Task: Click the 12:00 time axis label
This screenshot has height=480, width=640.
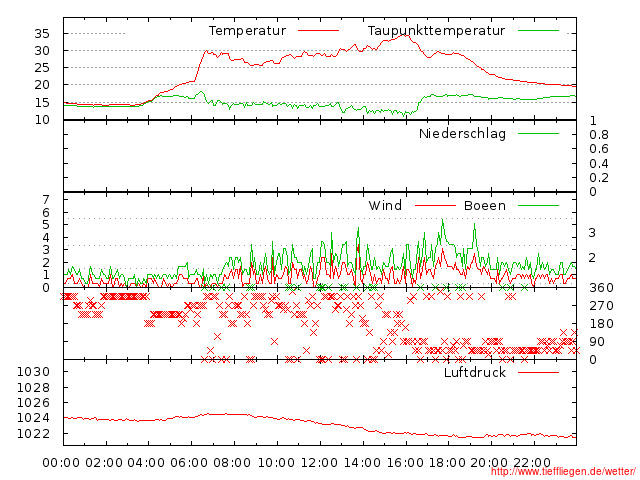Action: (x=319, y=463)
